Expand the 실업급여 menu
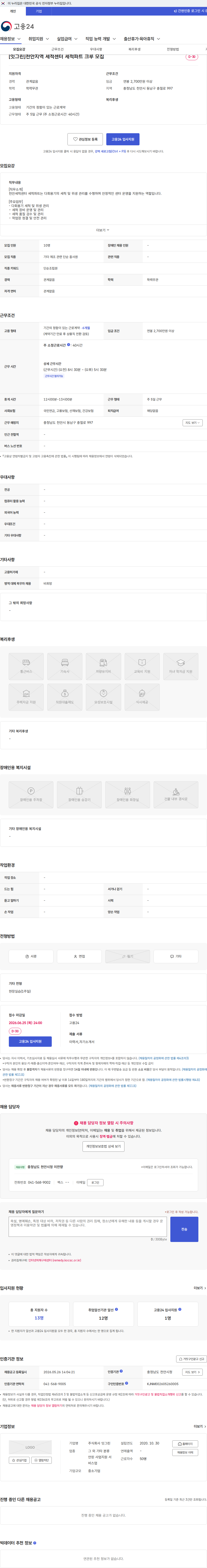The height and width of the screenshot is (1568, 207). tap(67, 39)
